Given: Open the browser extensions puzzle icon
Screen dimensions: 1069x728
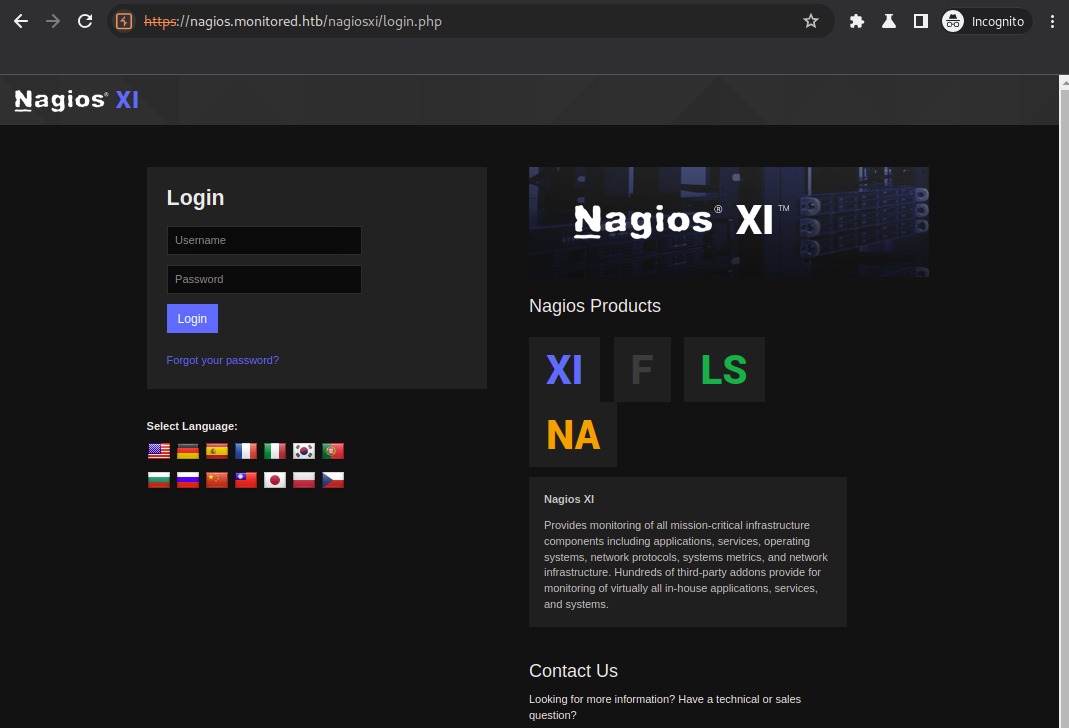Looking at the screenshot, I should 856,20.
